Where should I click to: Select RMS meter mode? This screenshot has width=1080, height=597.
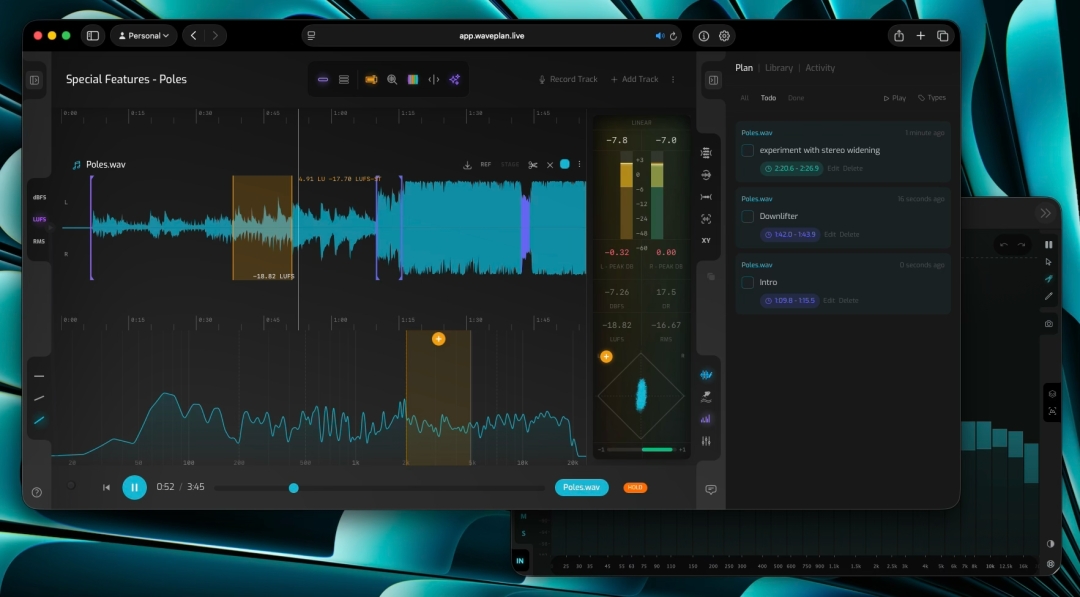(x=39, y=241)
